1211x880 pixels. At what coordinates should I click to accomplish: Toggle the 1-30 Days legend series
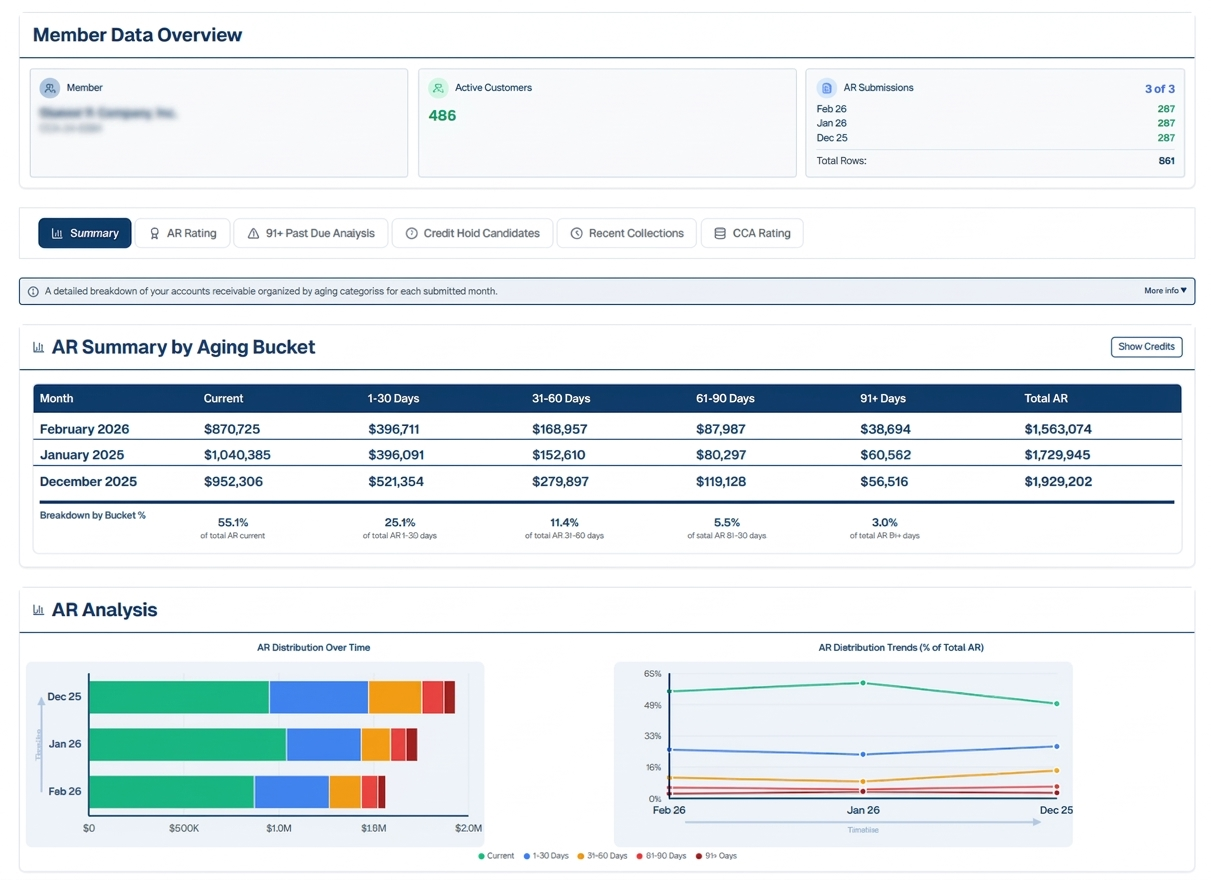pyautogui.click(x=546, y=856)
